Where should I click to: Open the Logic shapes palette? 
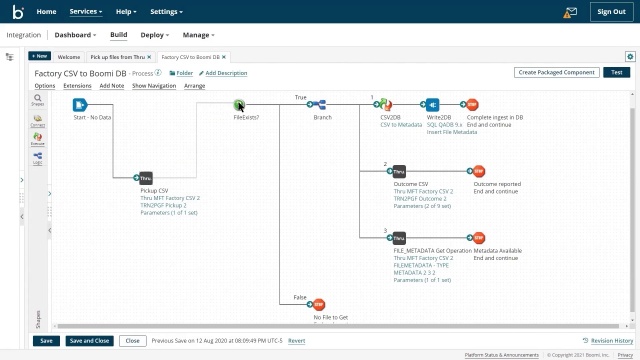tap(38, 158)
